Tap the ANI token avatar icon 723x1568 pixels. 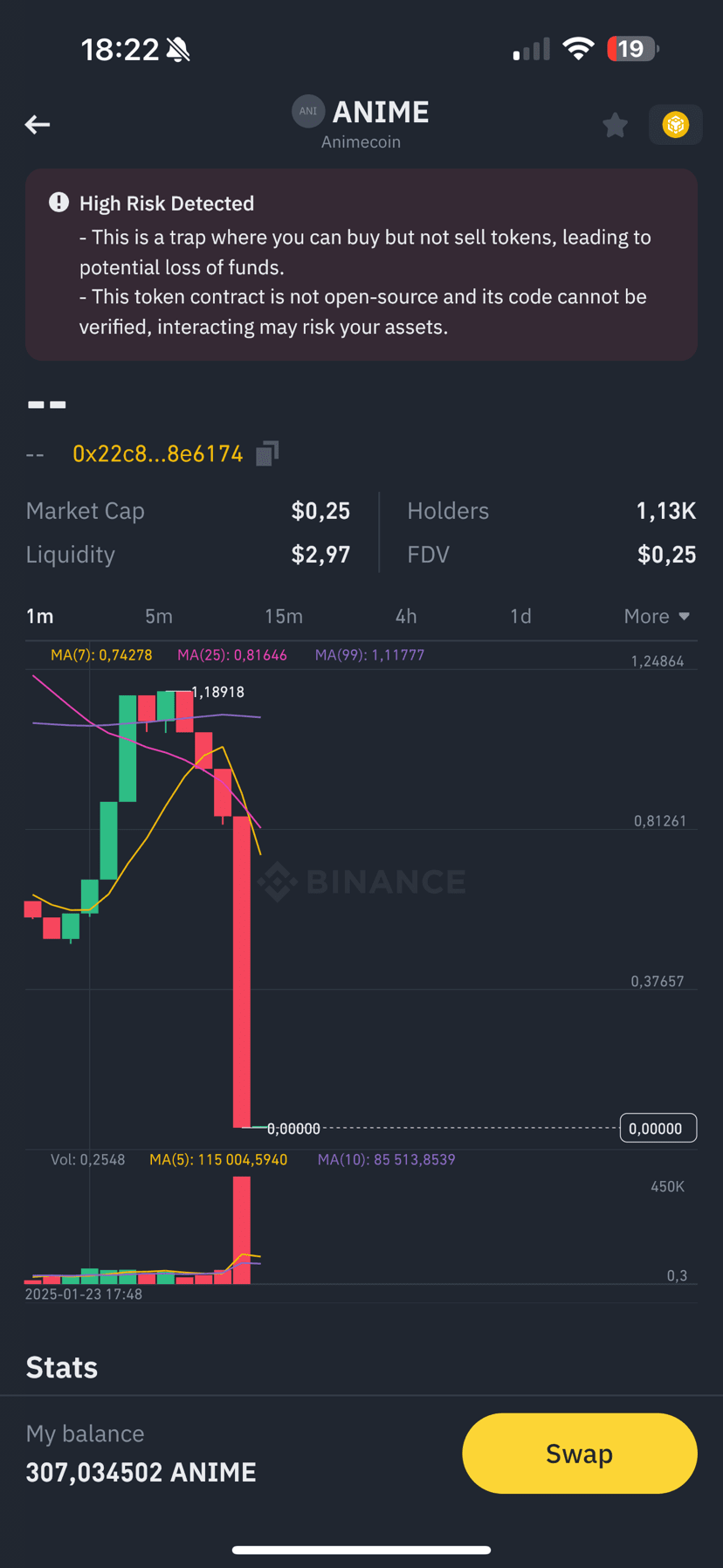click(307, 111)
